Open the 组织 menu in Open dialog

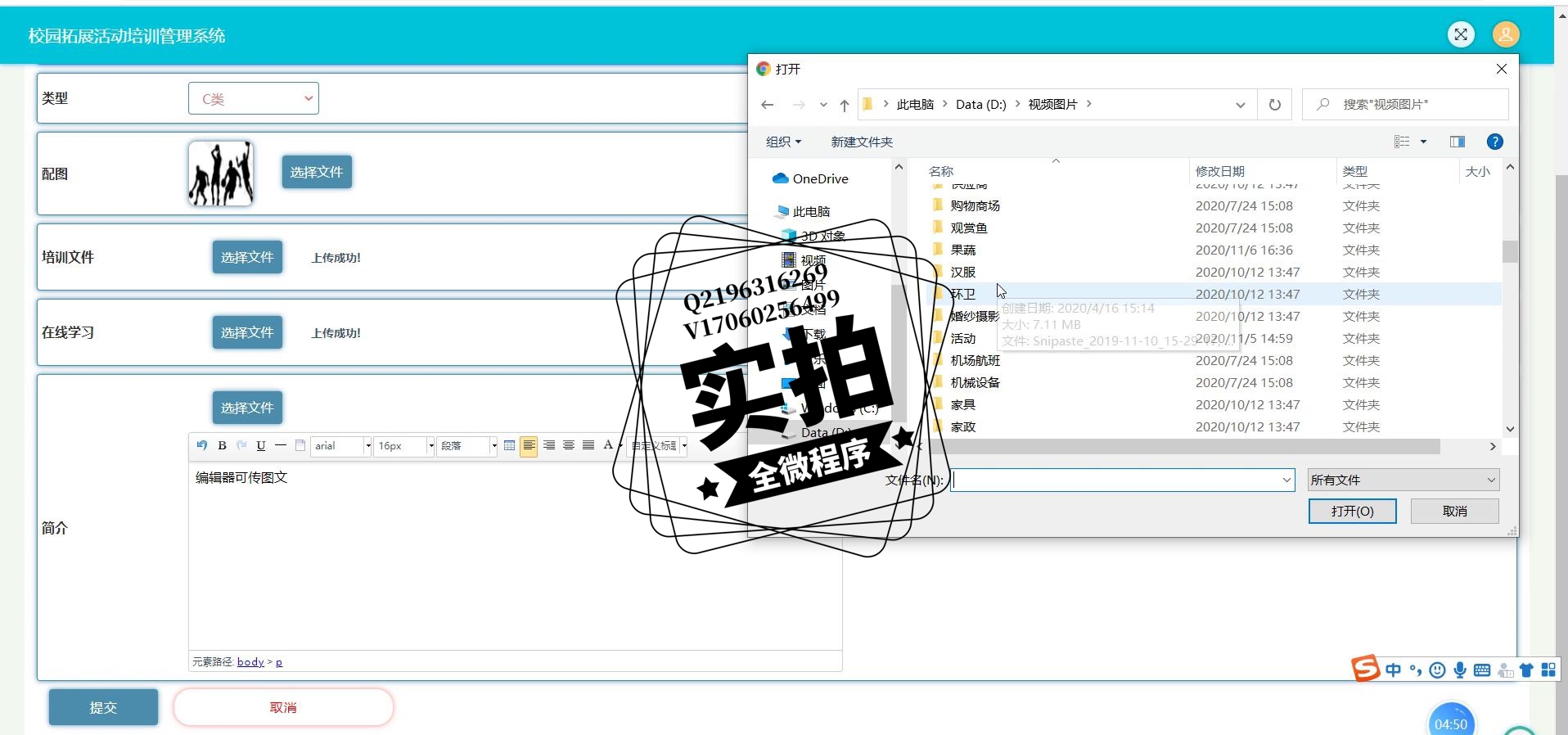783,142
